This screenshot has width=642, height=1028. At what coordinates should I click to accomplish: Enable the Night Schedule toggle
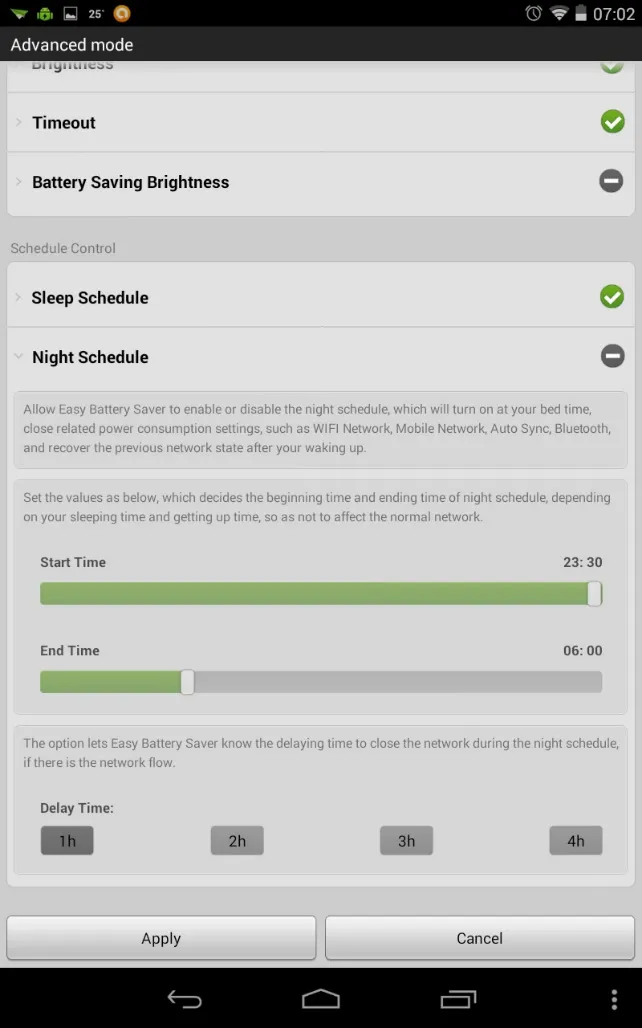pos(612,356)
